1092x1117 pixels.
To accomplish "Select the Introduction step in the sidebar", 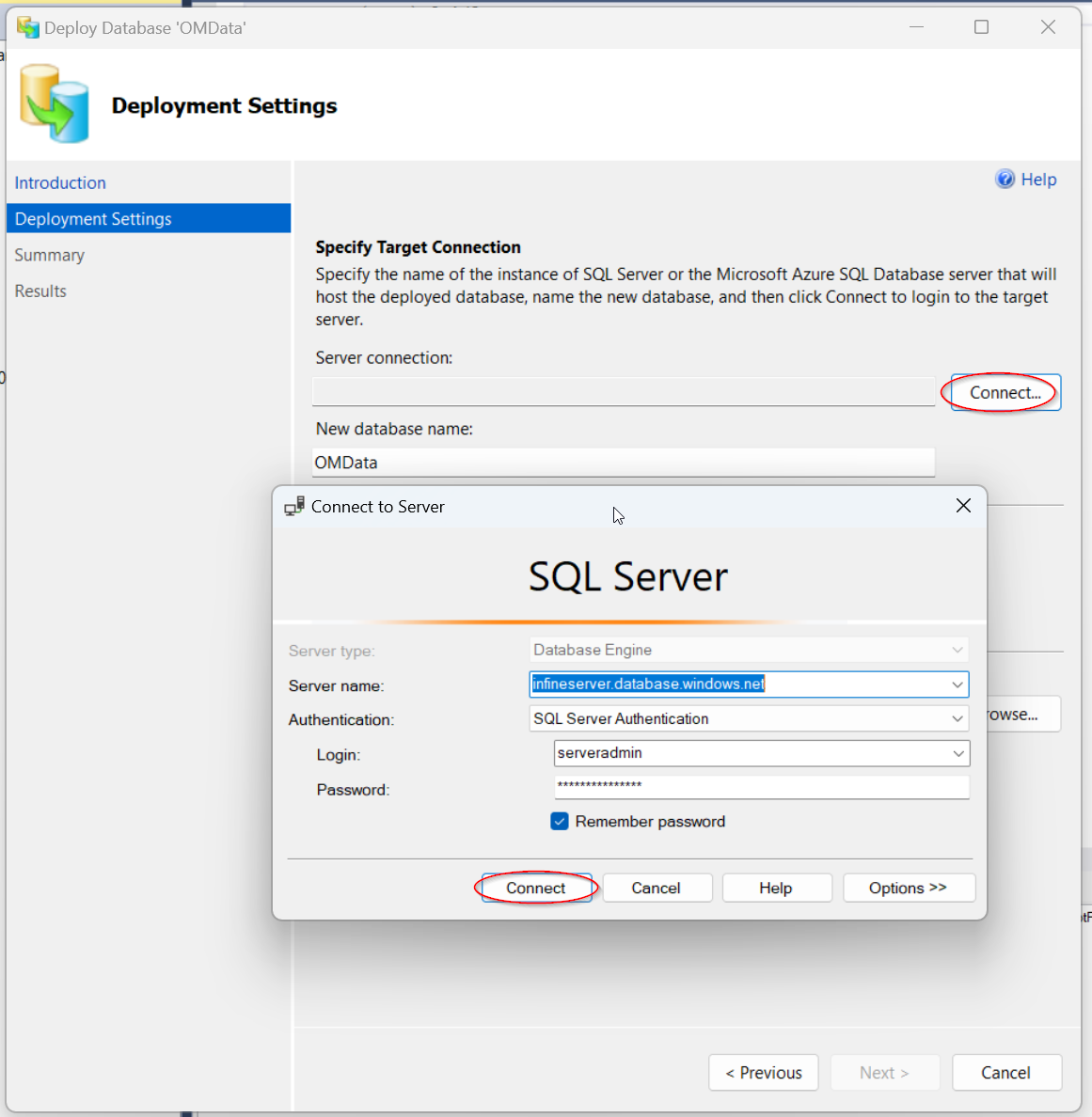I will coord(60,182).
